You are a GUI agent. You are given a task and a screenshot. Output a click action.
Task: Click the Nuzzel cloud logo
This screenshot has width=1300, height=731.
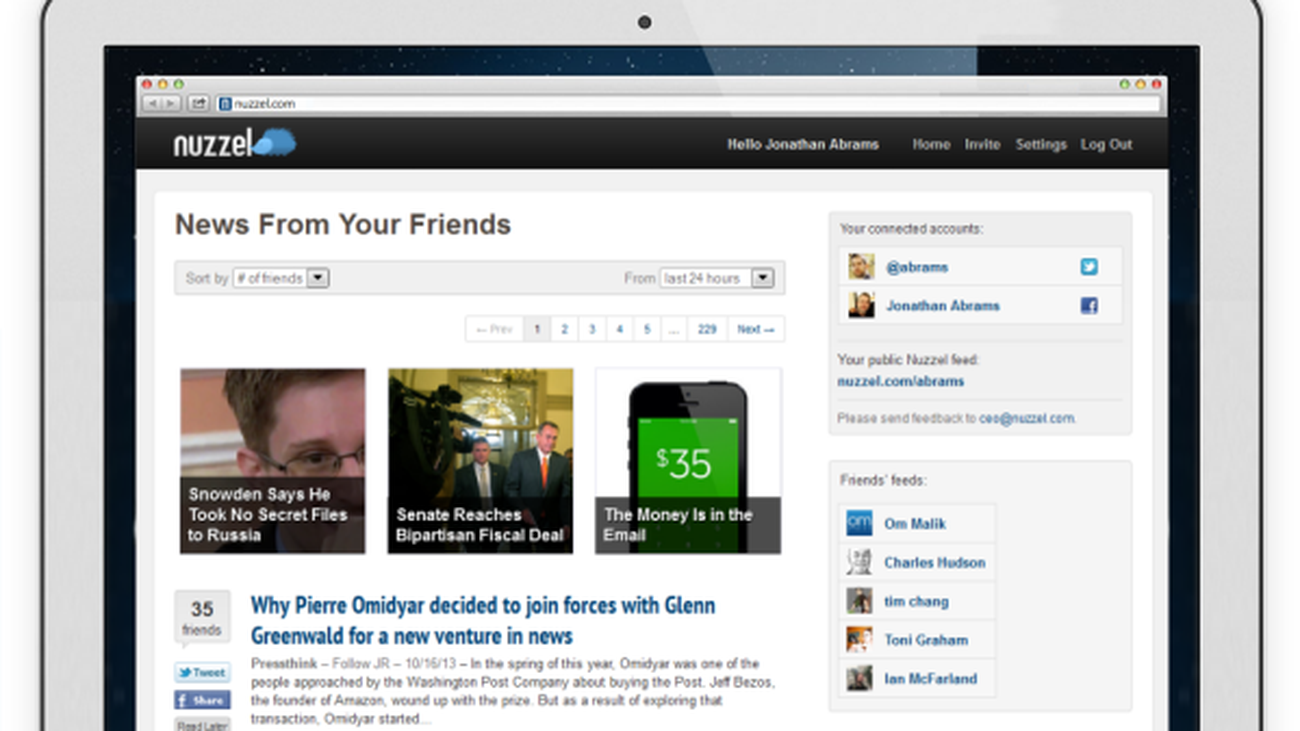(x=235, y=143)
